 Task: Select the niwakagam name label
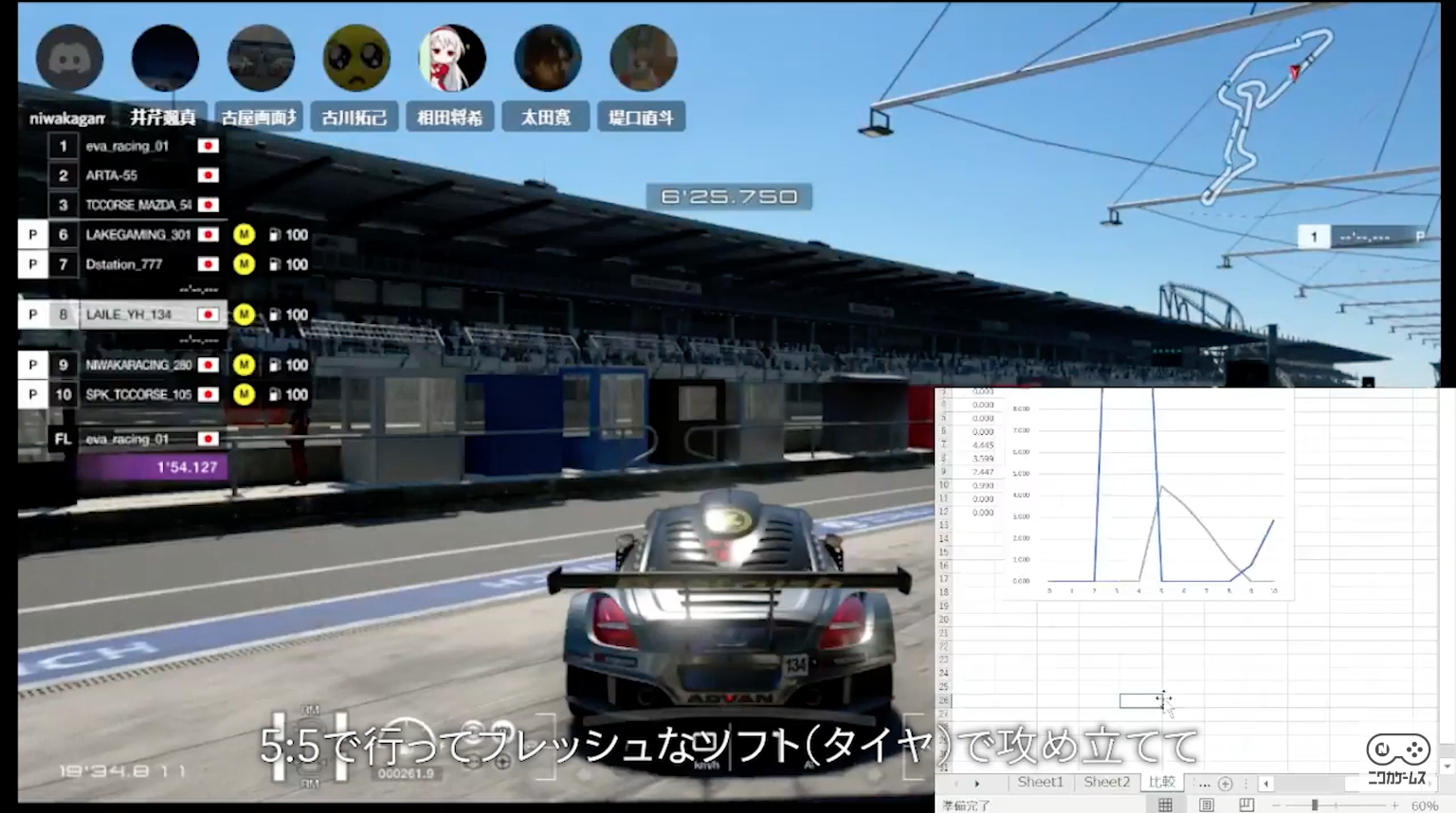coord(66,117)
